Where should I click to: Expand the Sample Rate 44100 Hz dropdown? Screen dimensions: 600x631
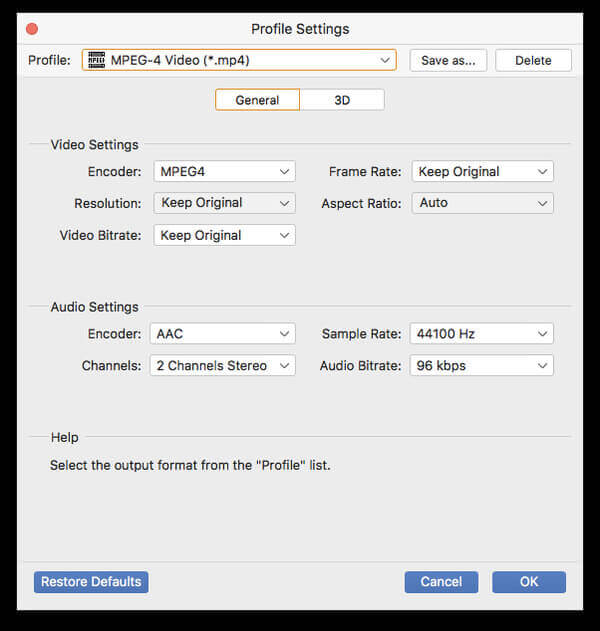point(481,334)
